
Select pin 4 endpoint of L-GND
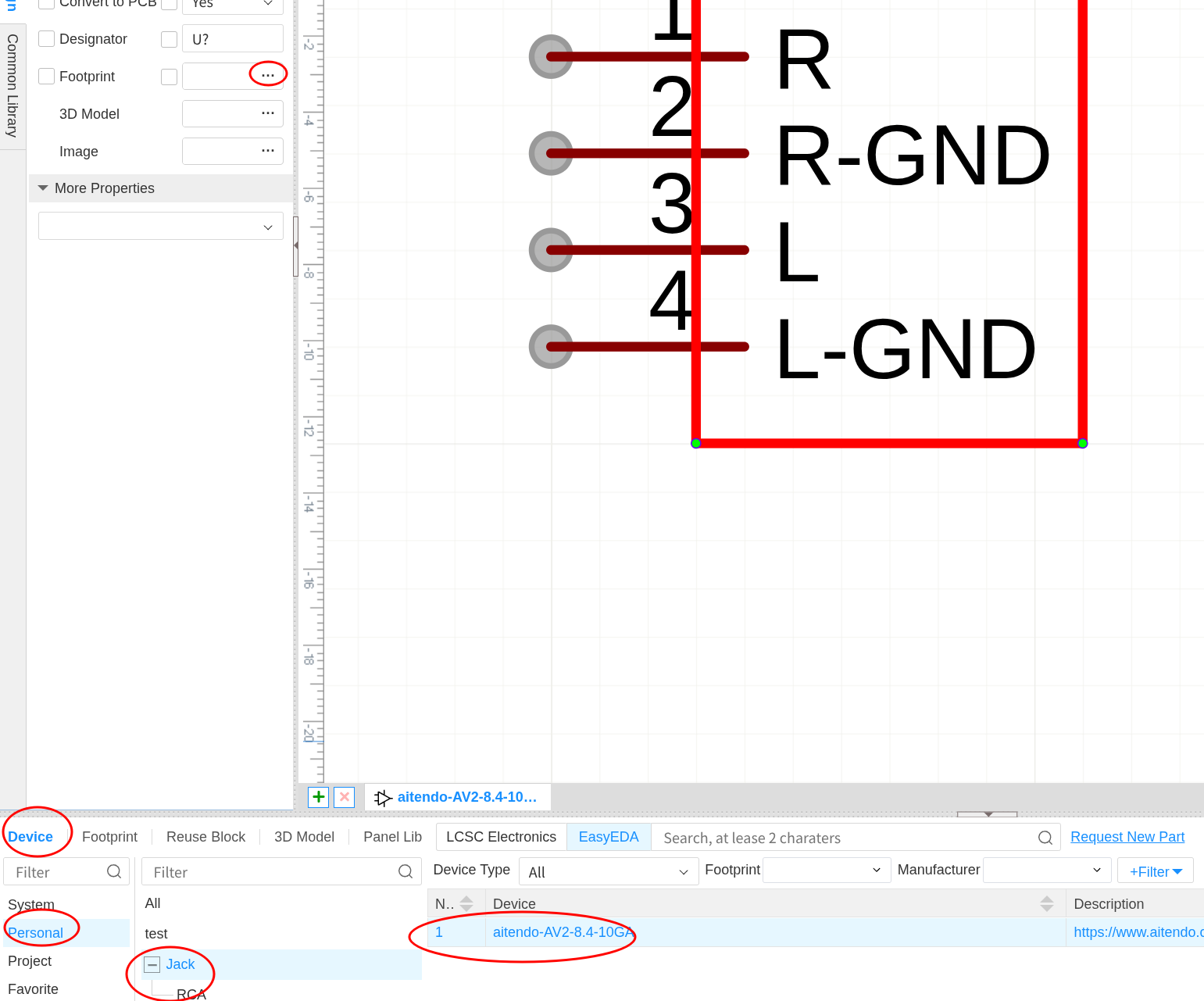coord(551,346)
